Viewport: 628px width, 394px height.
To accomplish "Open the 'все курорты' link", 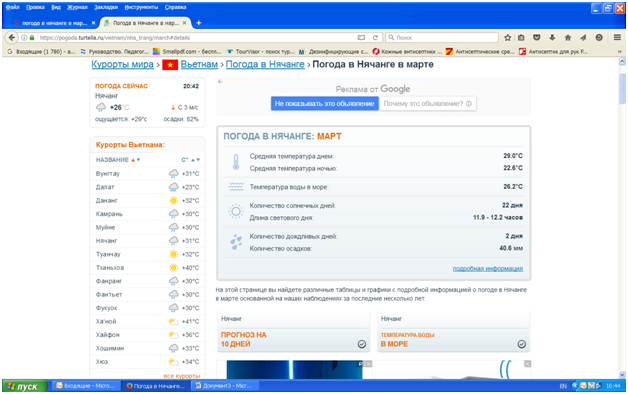I will tap(181, 376).
